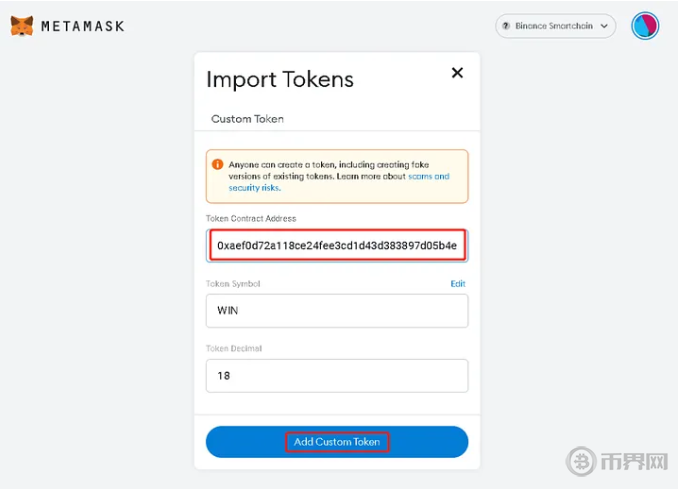Click the Bitcoin coin watermark icon

coord(583,461)
